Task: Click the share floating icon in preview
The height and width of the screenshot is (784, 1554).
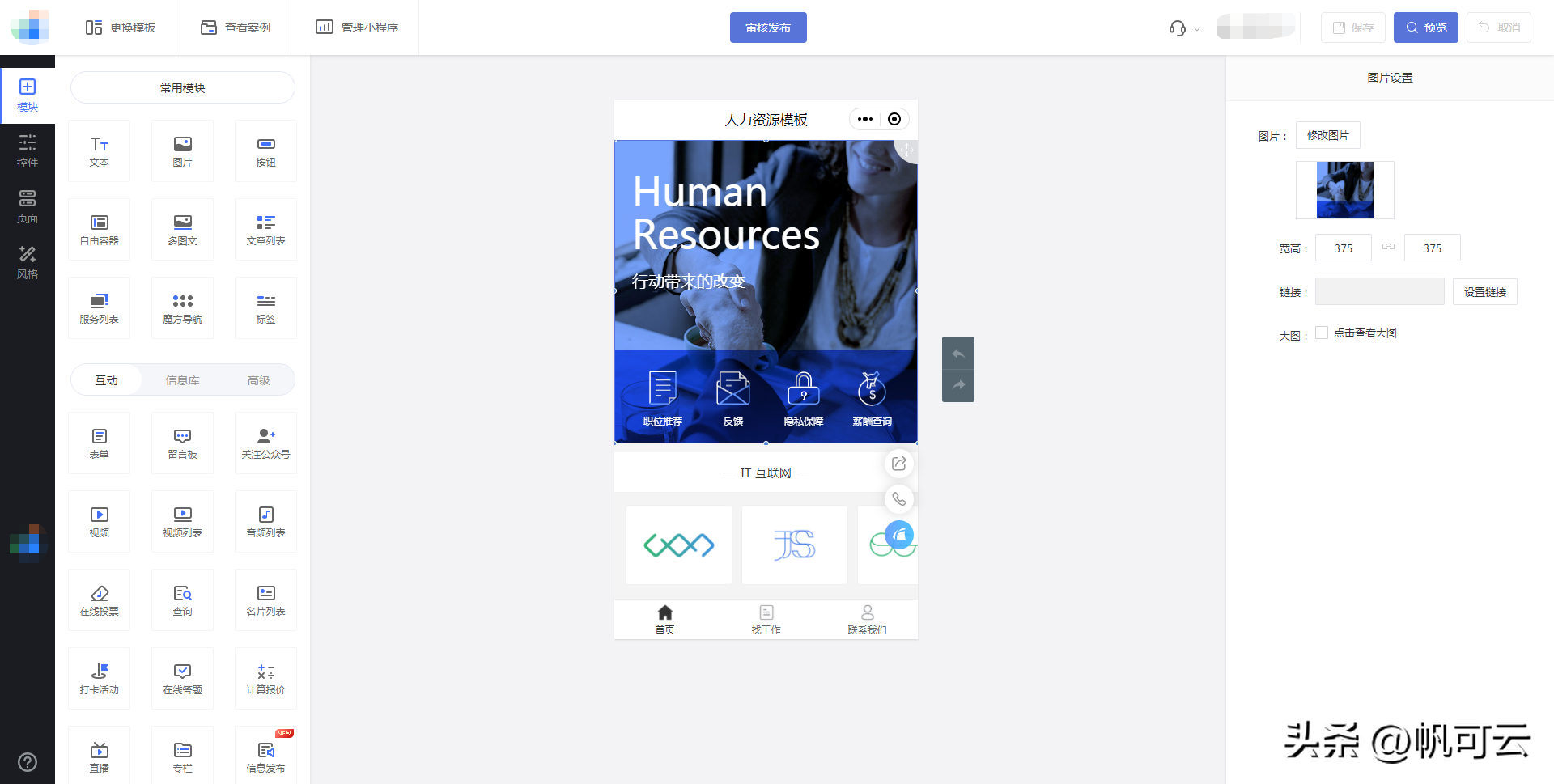Action: (899, 464)
